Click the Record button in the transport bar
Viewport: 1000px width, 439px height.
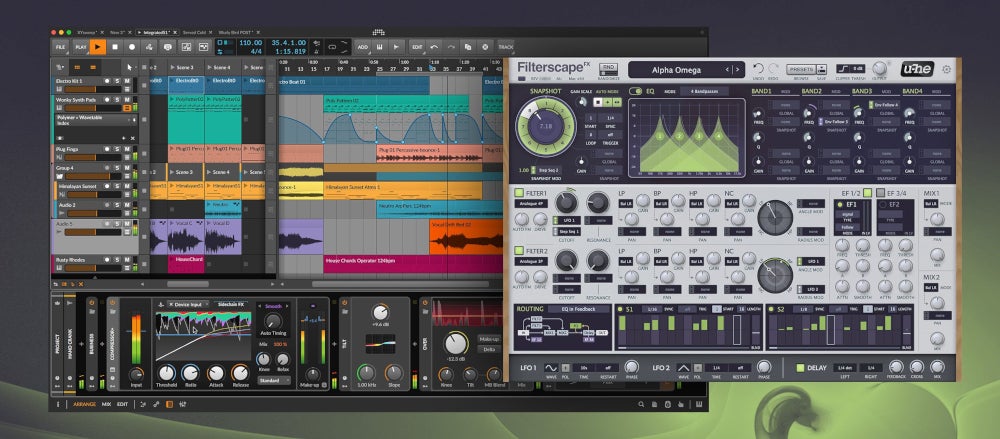[133, 46]
